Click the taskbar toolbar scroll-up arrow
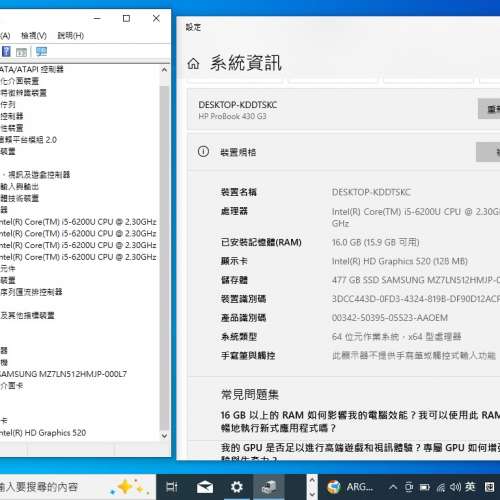 coord(312,480)
